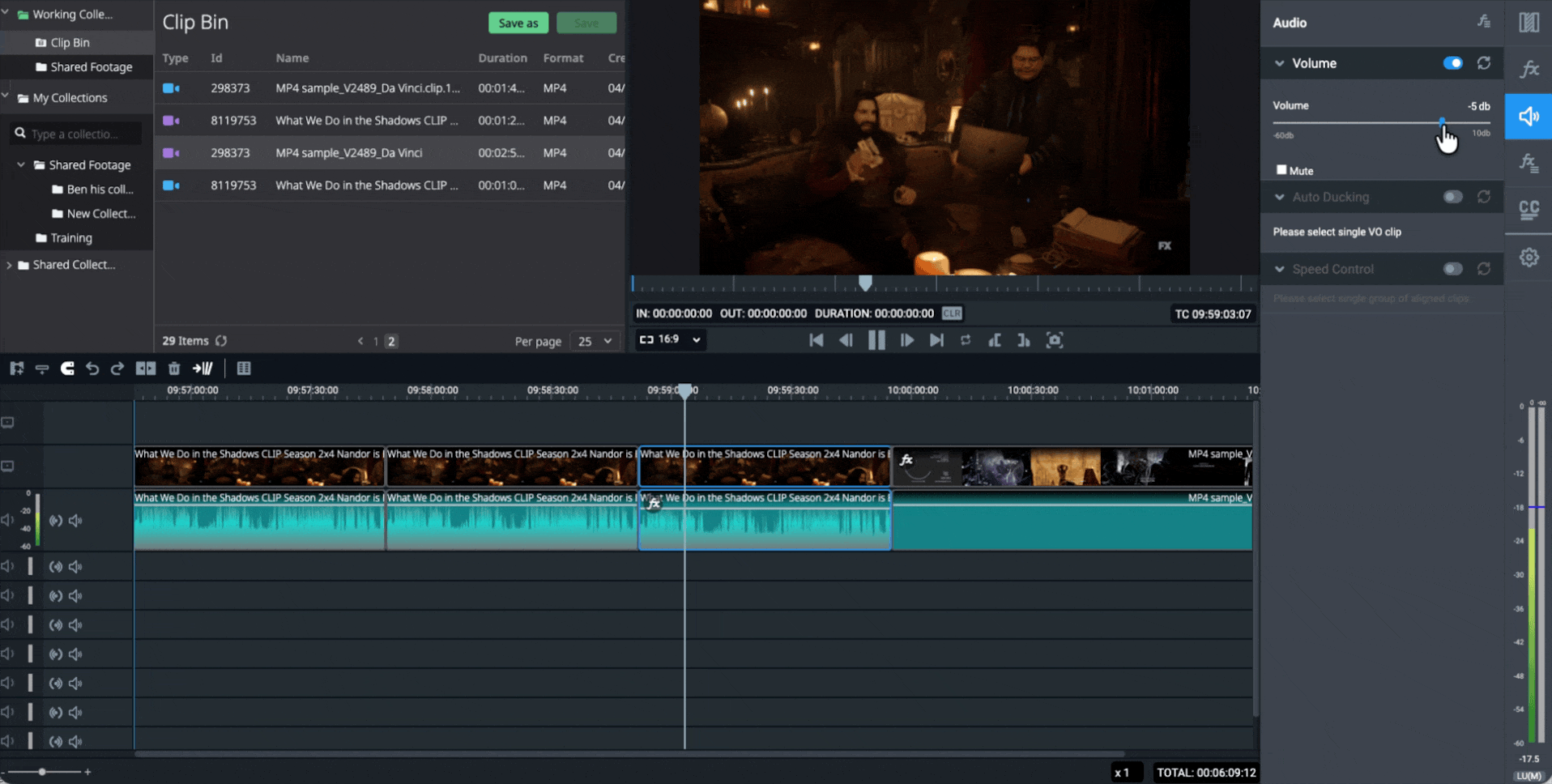Click the redo arrow in timeline toolbar
Image resolution: width=1552 pixels, height=784 pixels.
(117, 369)
